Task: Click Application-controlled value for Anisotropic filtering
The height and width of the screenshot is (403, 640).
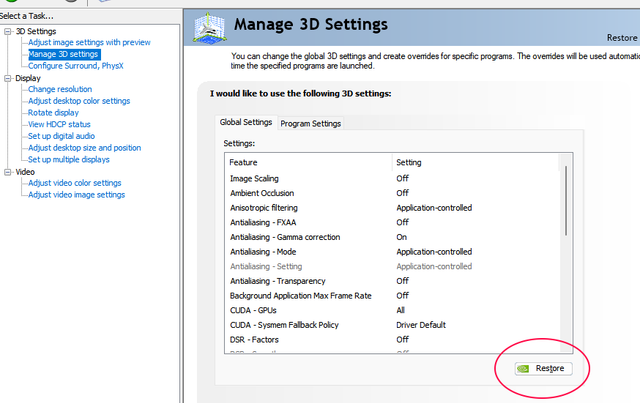Action: (434, 208)
